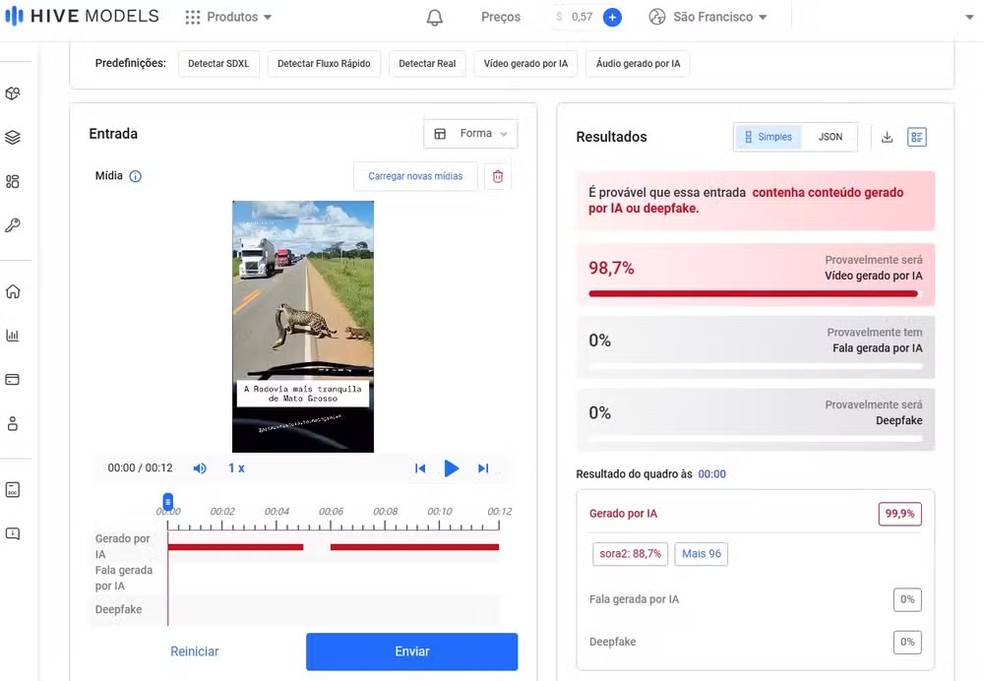Click the first red Gerado por IA segment

(235, 547)
